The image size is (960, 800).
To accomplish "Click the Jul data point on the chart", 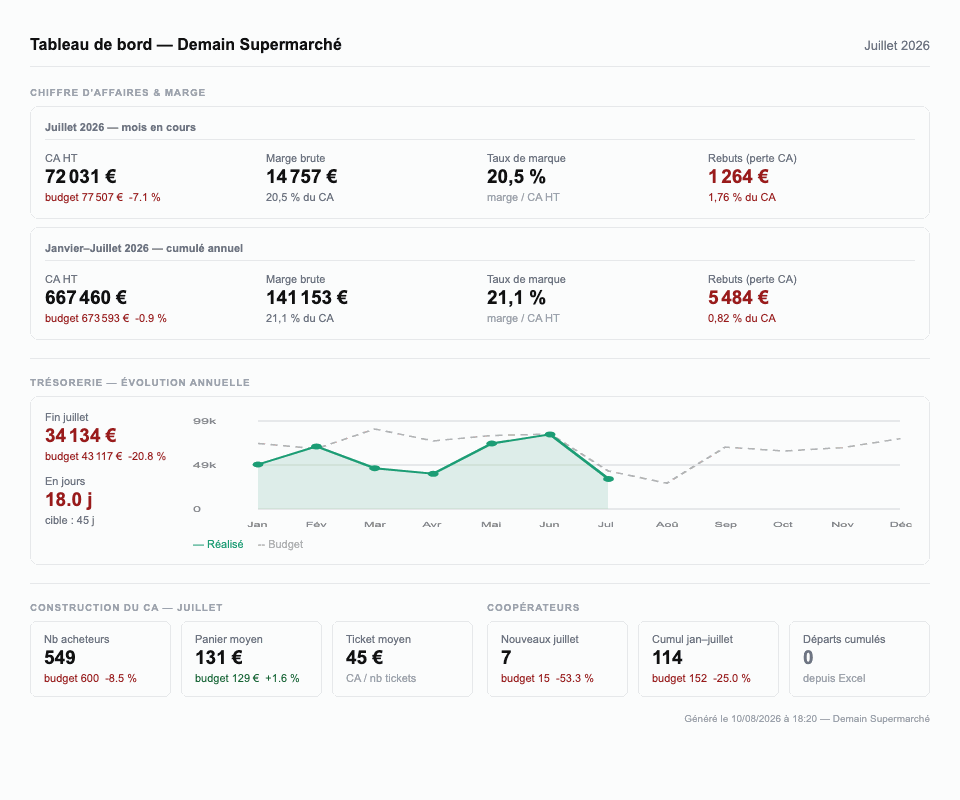I will click(x=608, y=479).
